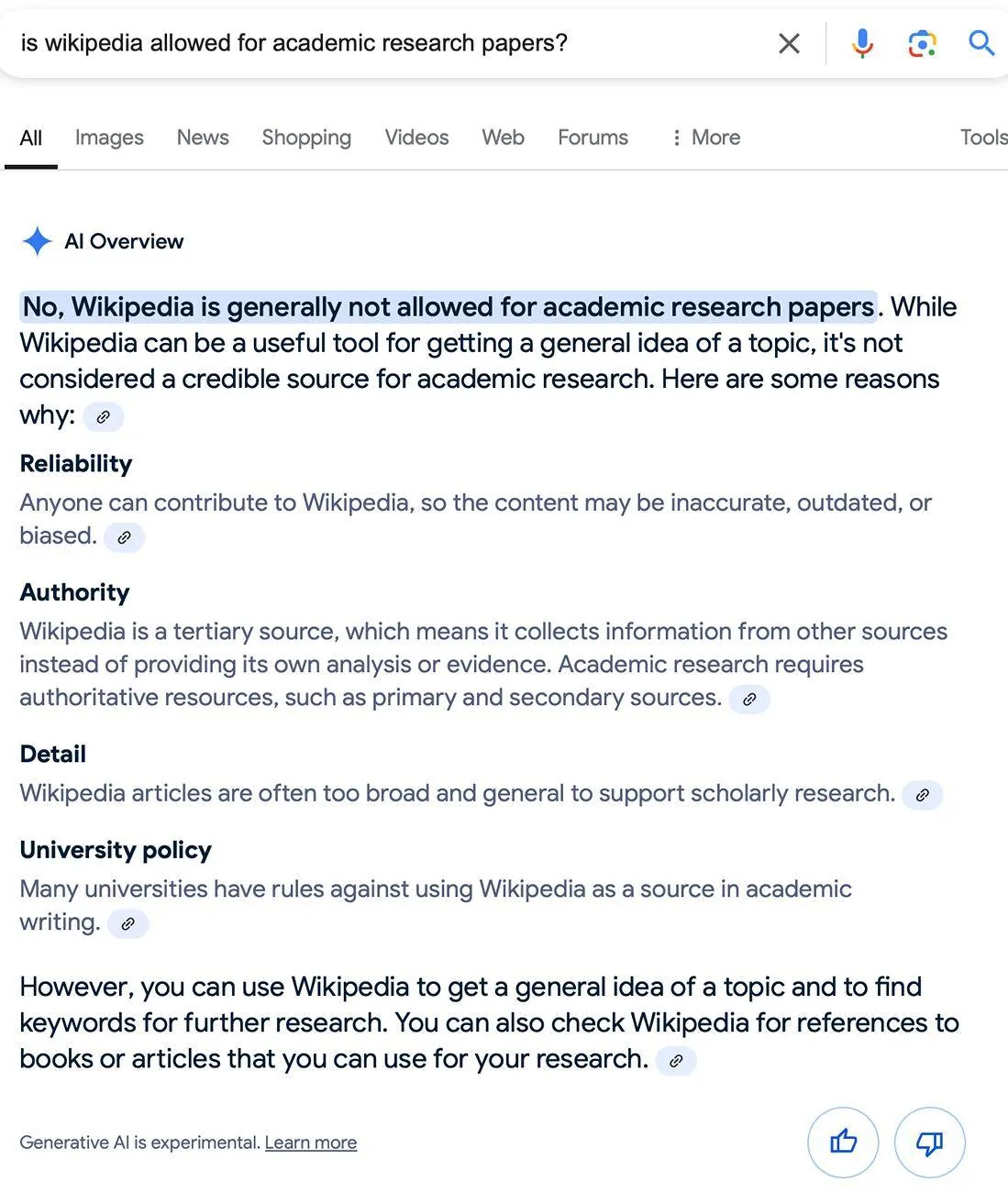Click into the search query text field

367,43
